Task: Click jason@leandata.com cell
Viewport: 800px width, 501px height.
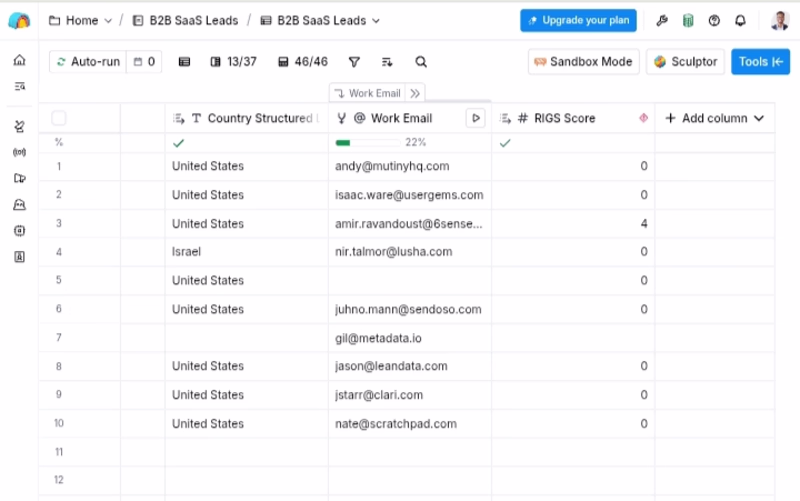Action: 410,366
